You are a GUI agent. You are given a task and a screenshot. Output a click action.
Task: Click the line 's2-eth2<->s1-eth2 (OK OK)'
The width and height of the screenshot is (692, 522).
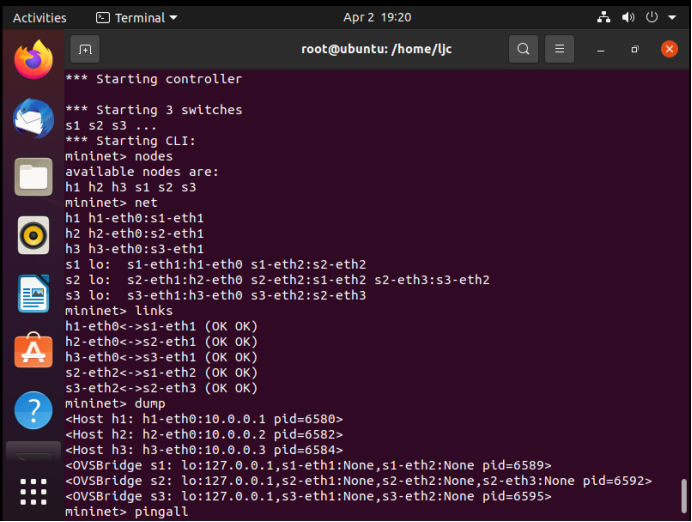(x=162, y=372)
